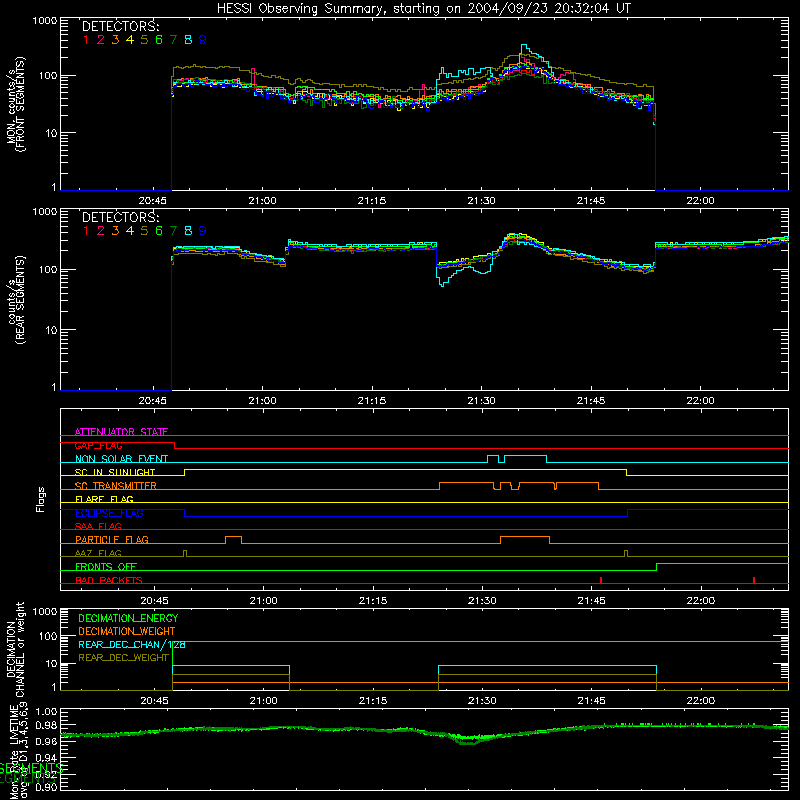Click the first BAD_PACKETS red tick near 21:45
Image resolution: width=800 pixels, height=800 pixels.
[601, 580]
